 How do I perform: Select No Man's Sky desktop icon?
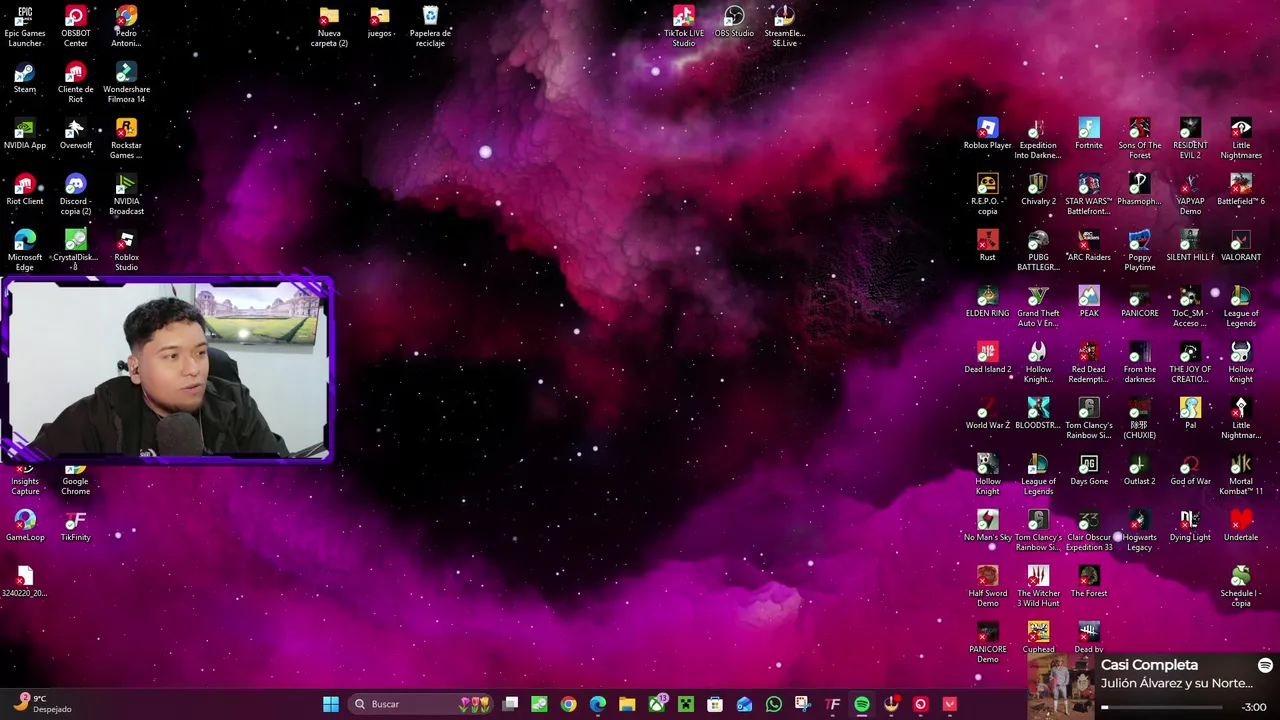987,525
